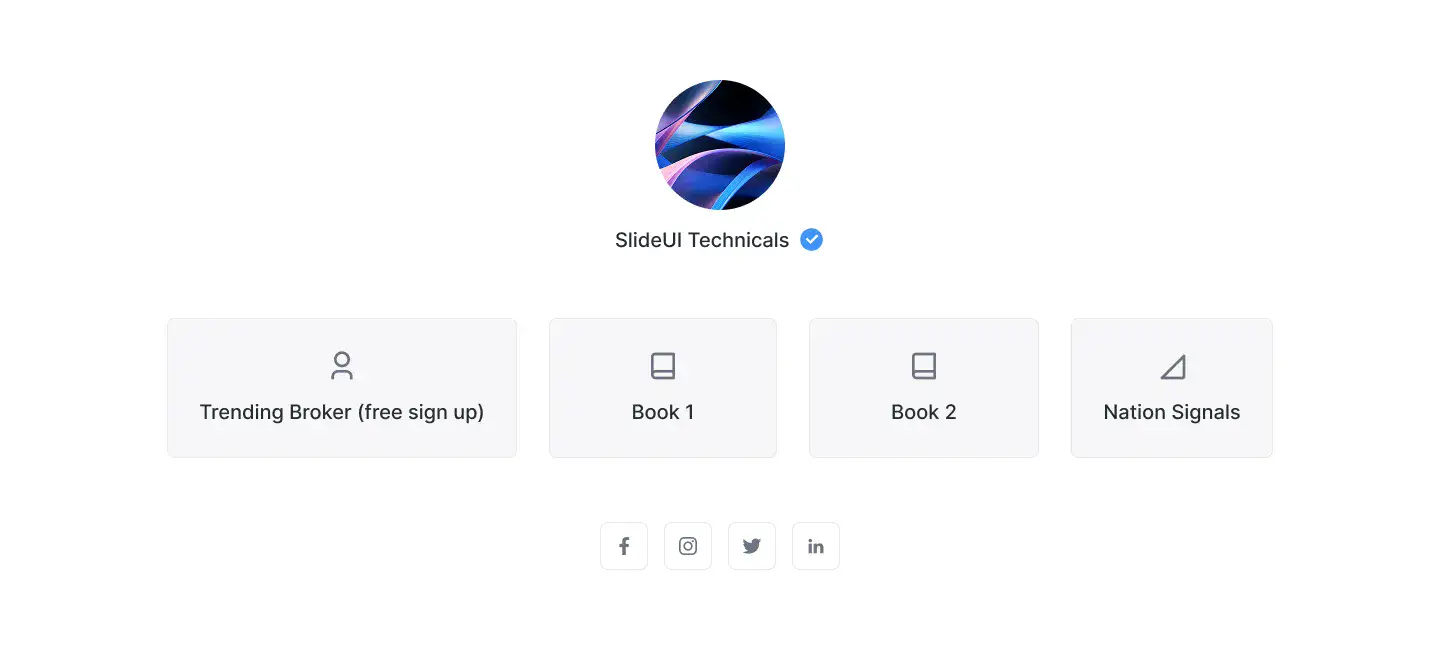The height and width of the screenshot is (650, 1440).
Task: Click the Trending Broker (free sign up) label
Action: click(342, 412)
